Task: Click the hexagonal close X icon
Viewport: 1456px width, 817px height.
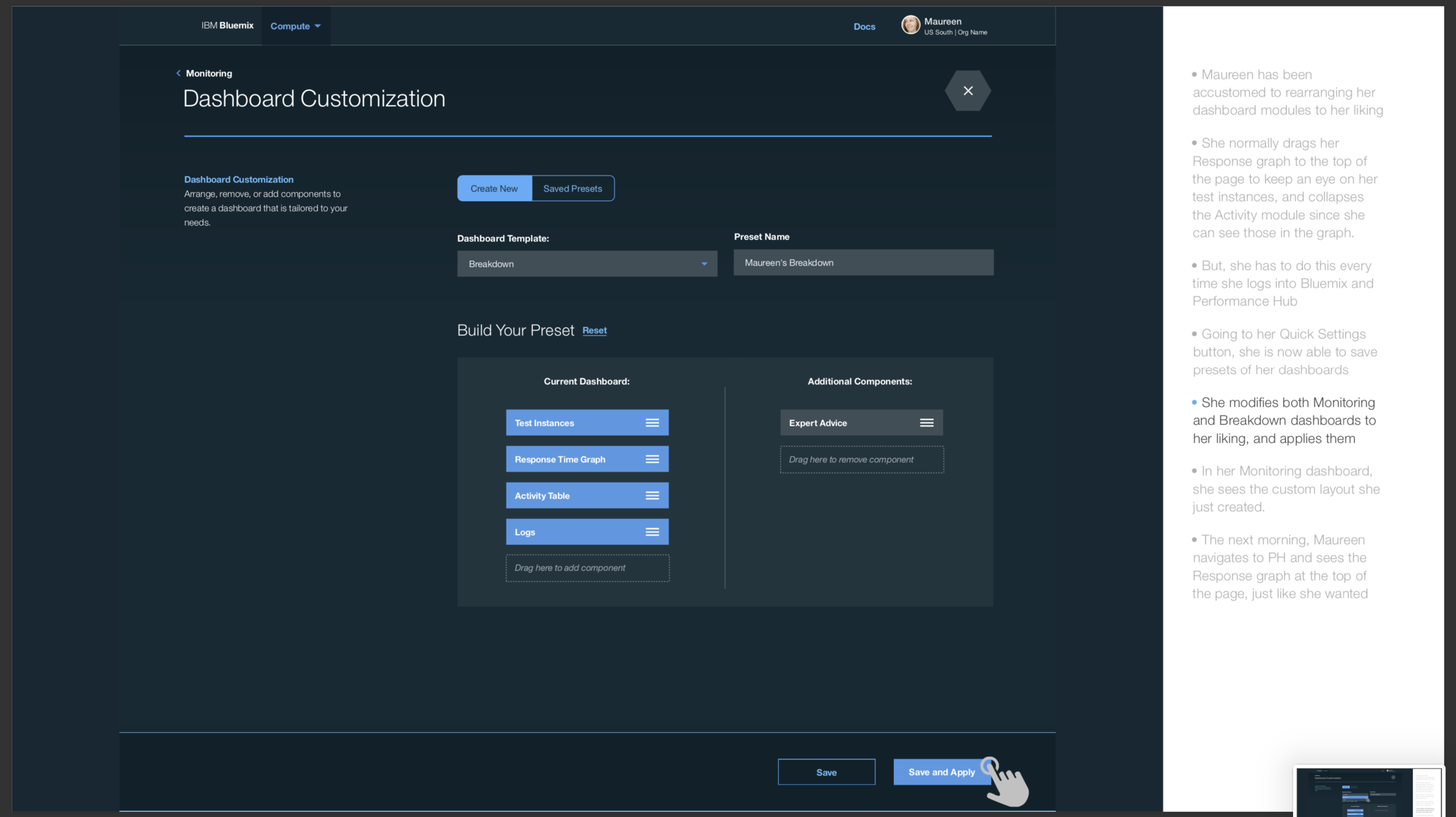Action: pos(967,91)
